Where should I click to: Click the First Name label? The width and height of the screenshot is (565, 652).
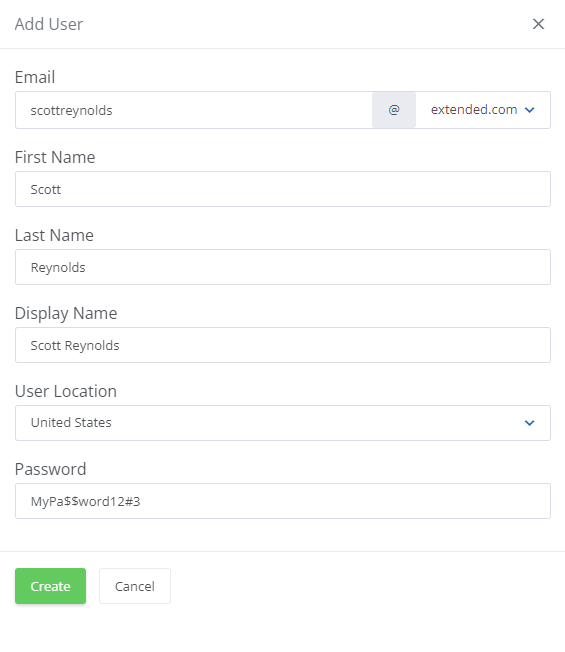pyautogui.click(x=55, y=157)
